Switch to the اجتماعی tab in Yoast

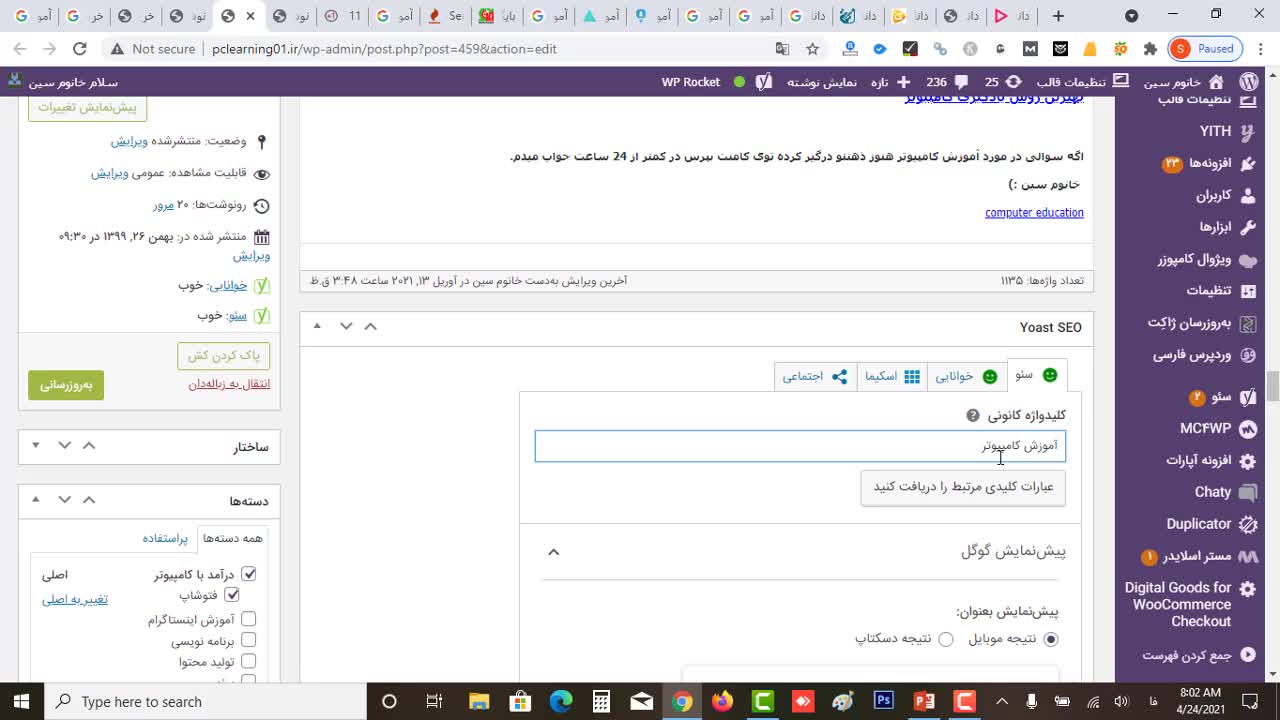point(816,376)
